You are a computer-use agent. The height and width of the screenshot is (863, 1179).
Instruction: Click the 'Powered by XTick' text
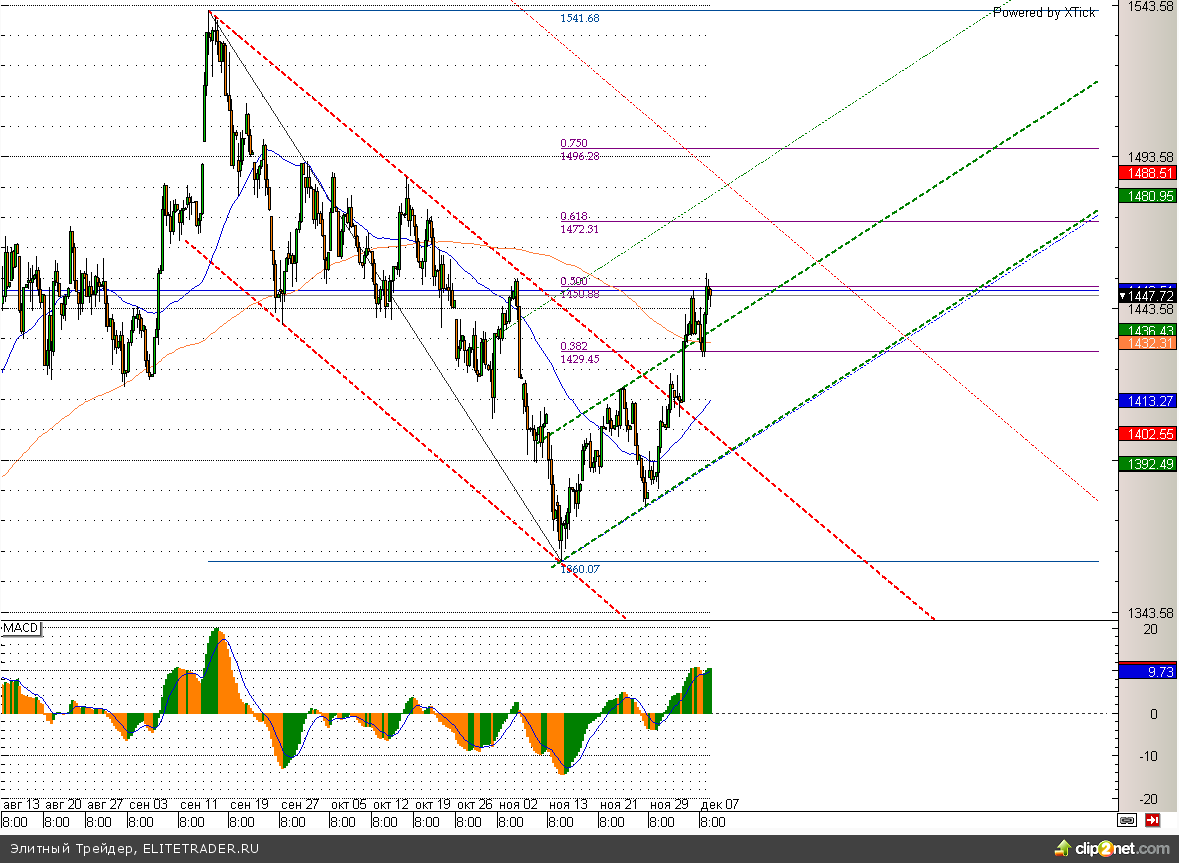1044,13
